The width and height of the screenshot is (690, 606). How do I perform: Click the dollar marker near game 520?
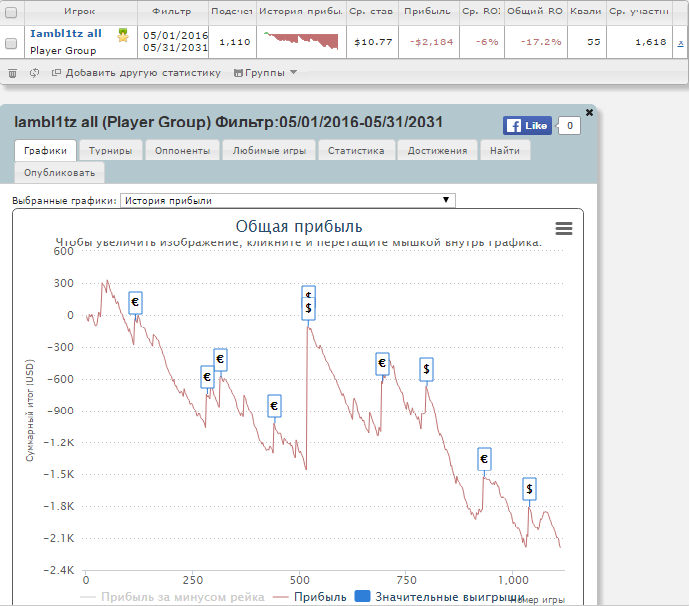pyautogui.click(x=308, y=309)
